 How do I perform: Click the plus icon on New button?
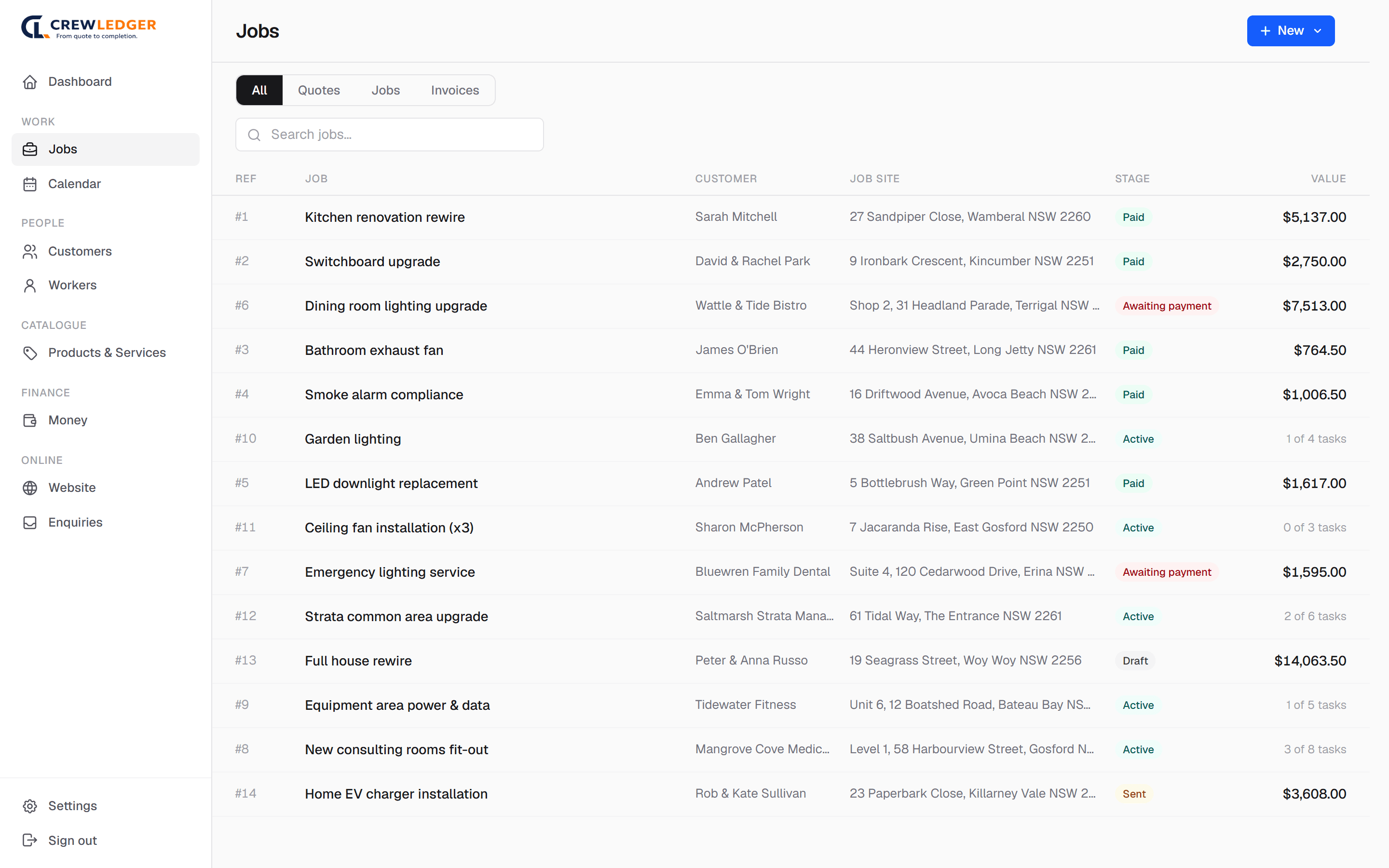pyautogui.click(x=1265, y=31)
